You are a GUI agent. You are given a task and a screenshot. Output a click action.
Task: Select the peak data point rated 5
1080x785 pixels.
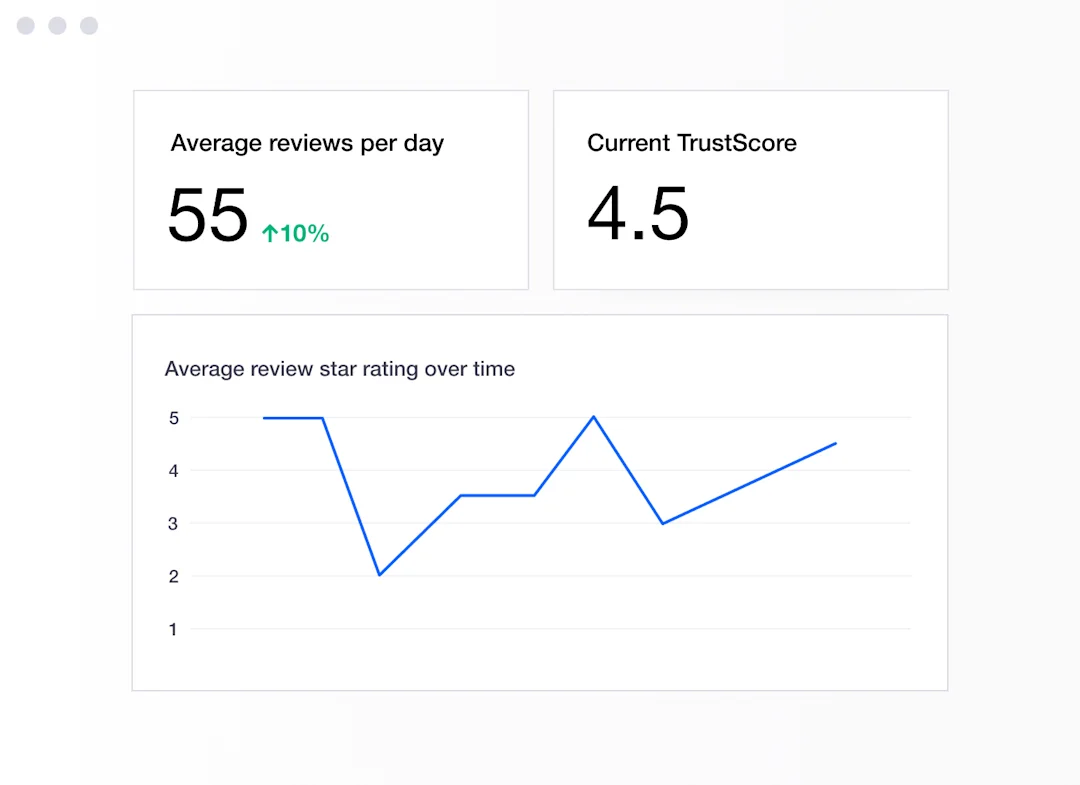[x=593, y=416]
